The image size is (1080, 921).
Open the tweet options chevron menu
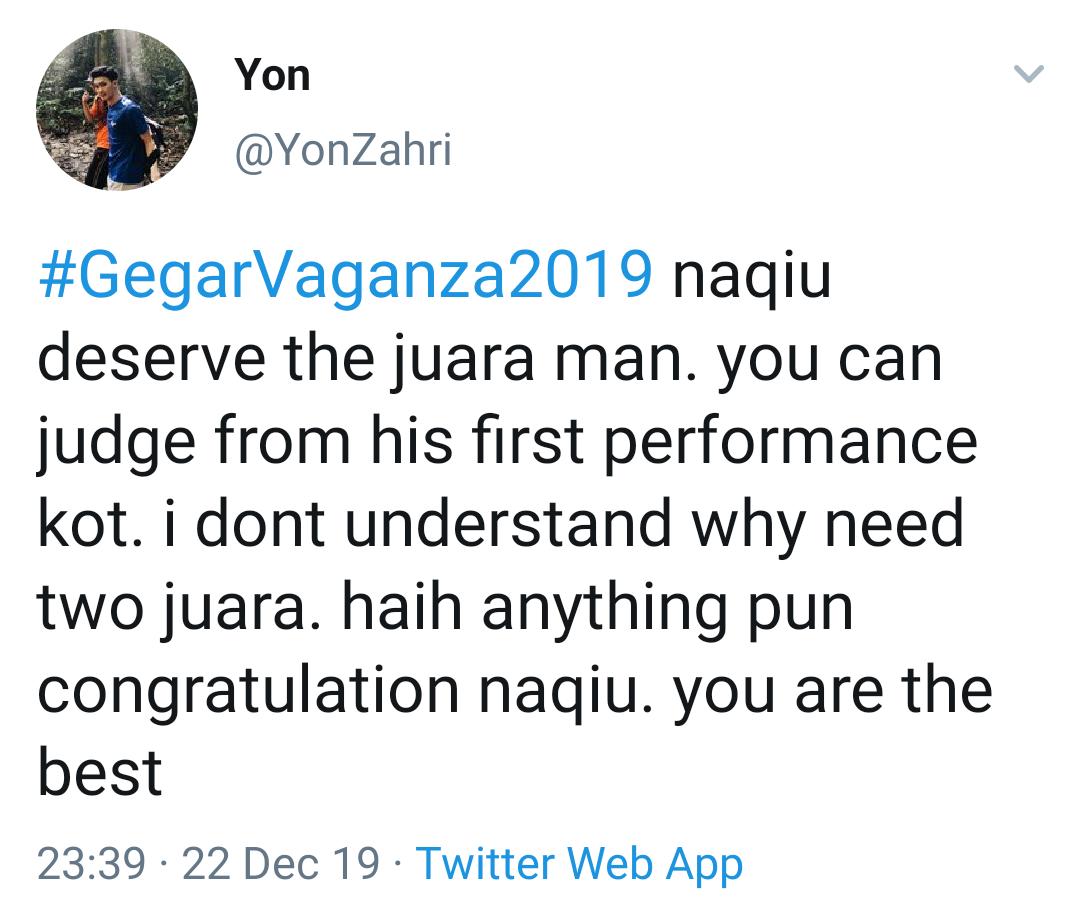(1029, 73)
